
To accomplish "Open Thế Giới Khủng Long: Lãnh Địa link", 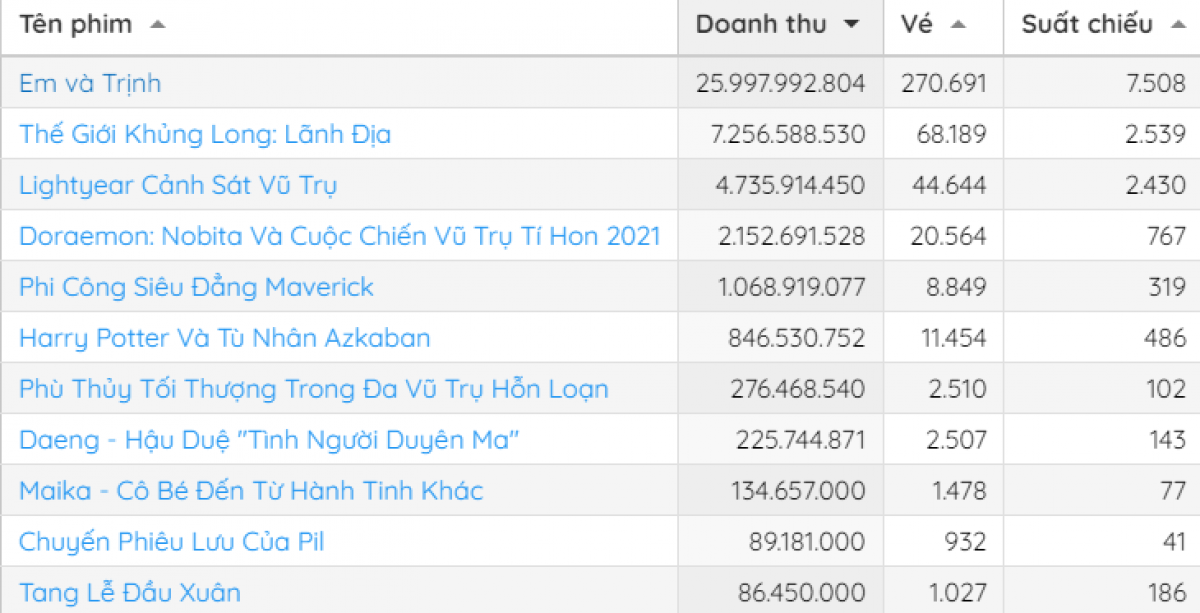I will tap(205, 134).
